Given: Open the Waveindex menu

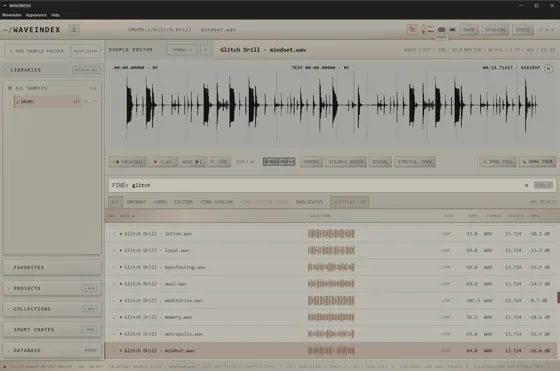Looking at the screenshot, I should pos(12,15).
